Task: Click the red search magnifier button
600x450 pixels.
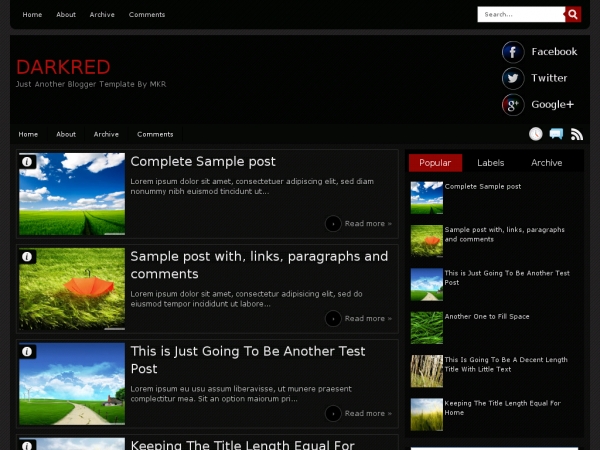Action: 573,14
